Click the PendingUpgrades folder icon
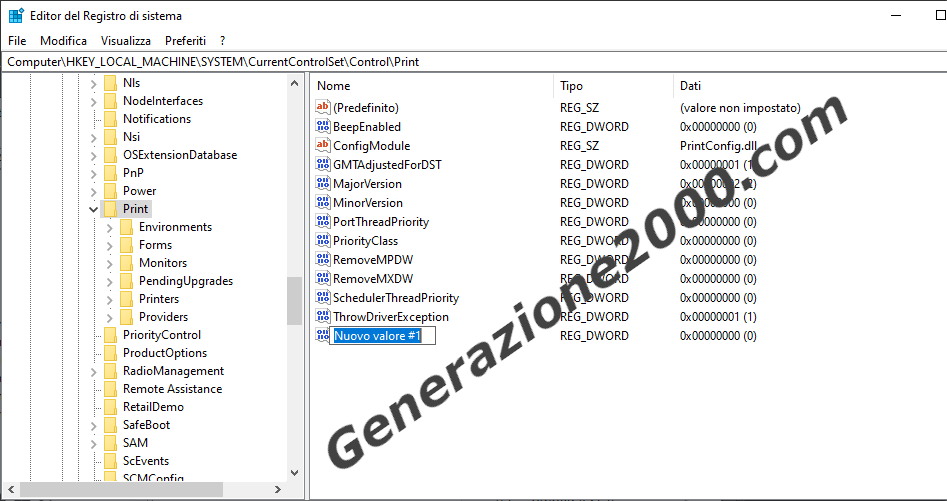Image resolution: width=947 pixels, height=501 pixels. tap(126, 281)
